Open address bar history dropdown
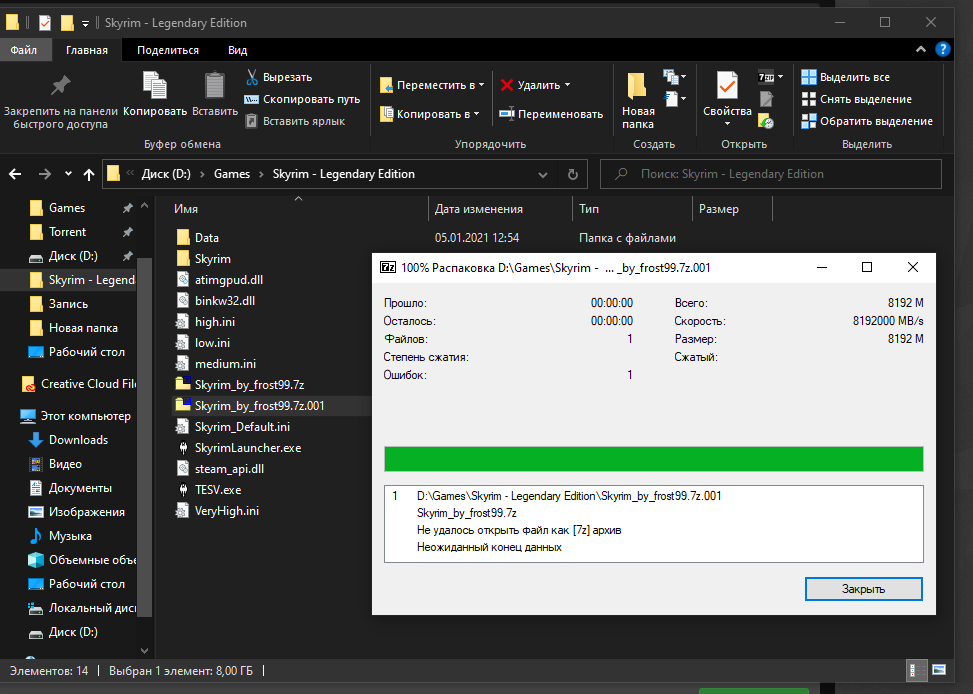This screenshot has height=694, width=973. pos(545,174)
